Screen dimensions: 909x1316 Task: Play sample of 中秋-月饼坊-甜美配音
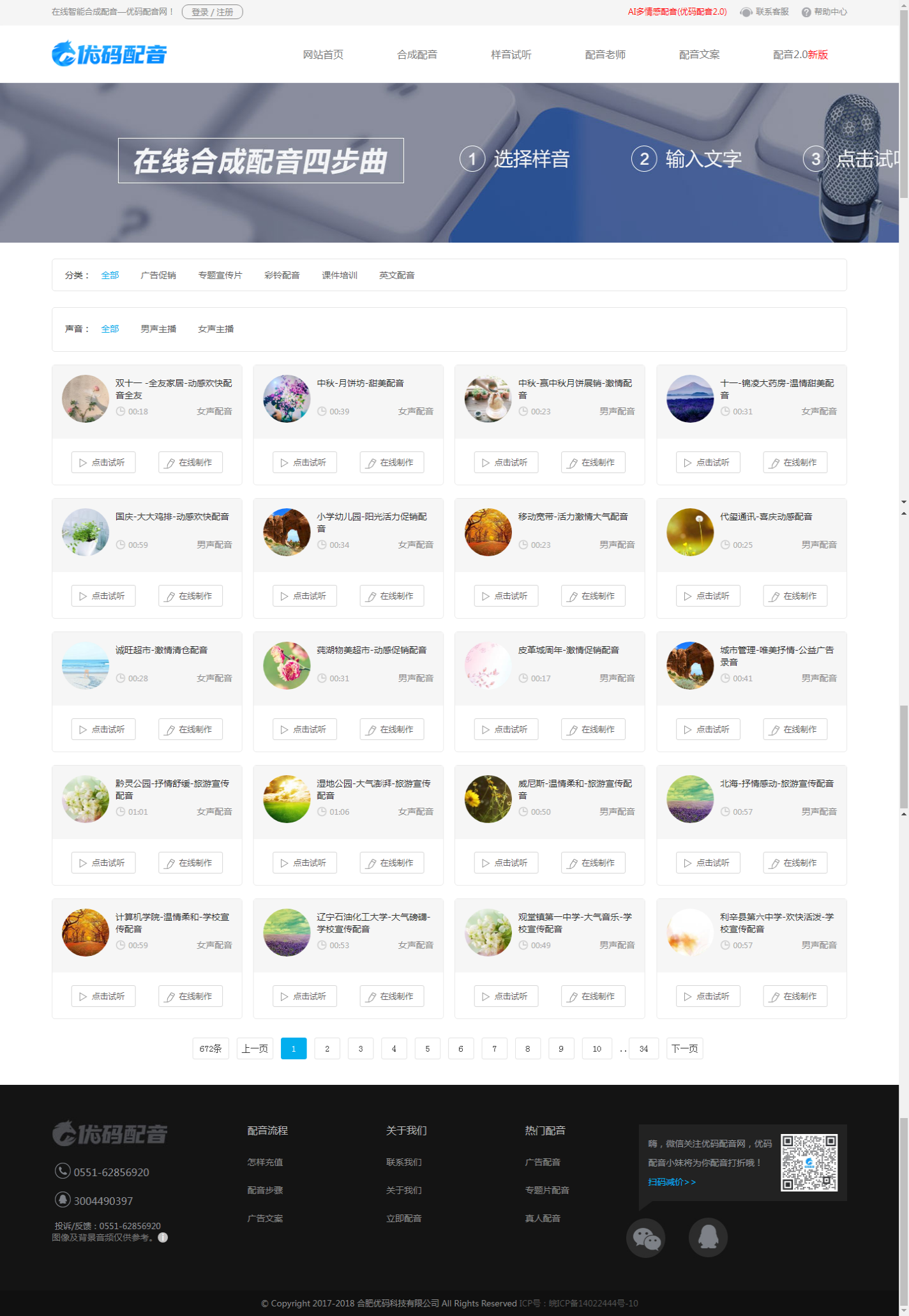[x=304, y=462]
